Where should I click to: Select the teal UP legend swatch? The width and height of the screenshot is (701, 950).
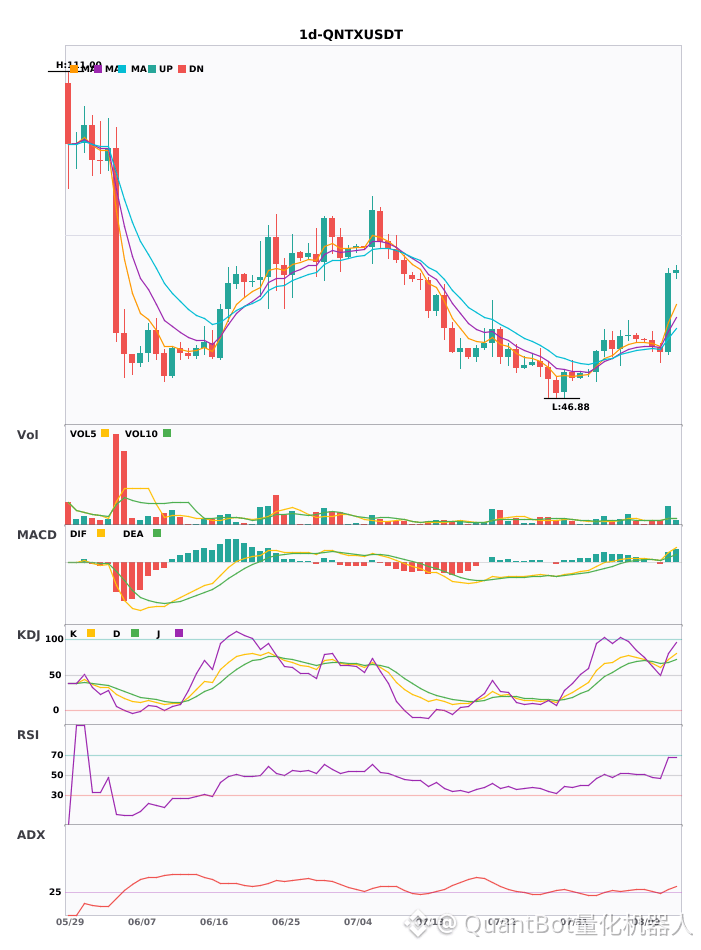pyautogui.click(x=152, y=69)
